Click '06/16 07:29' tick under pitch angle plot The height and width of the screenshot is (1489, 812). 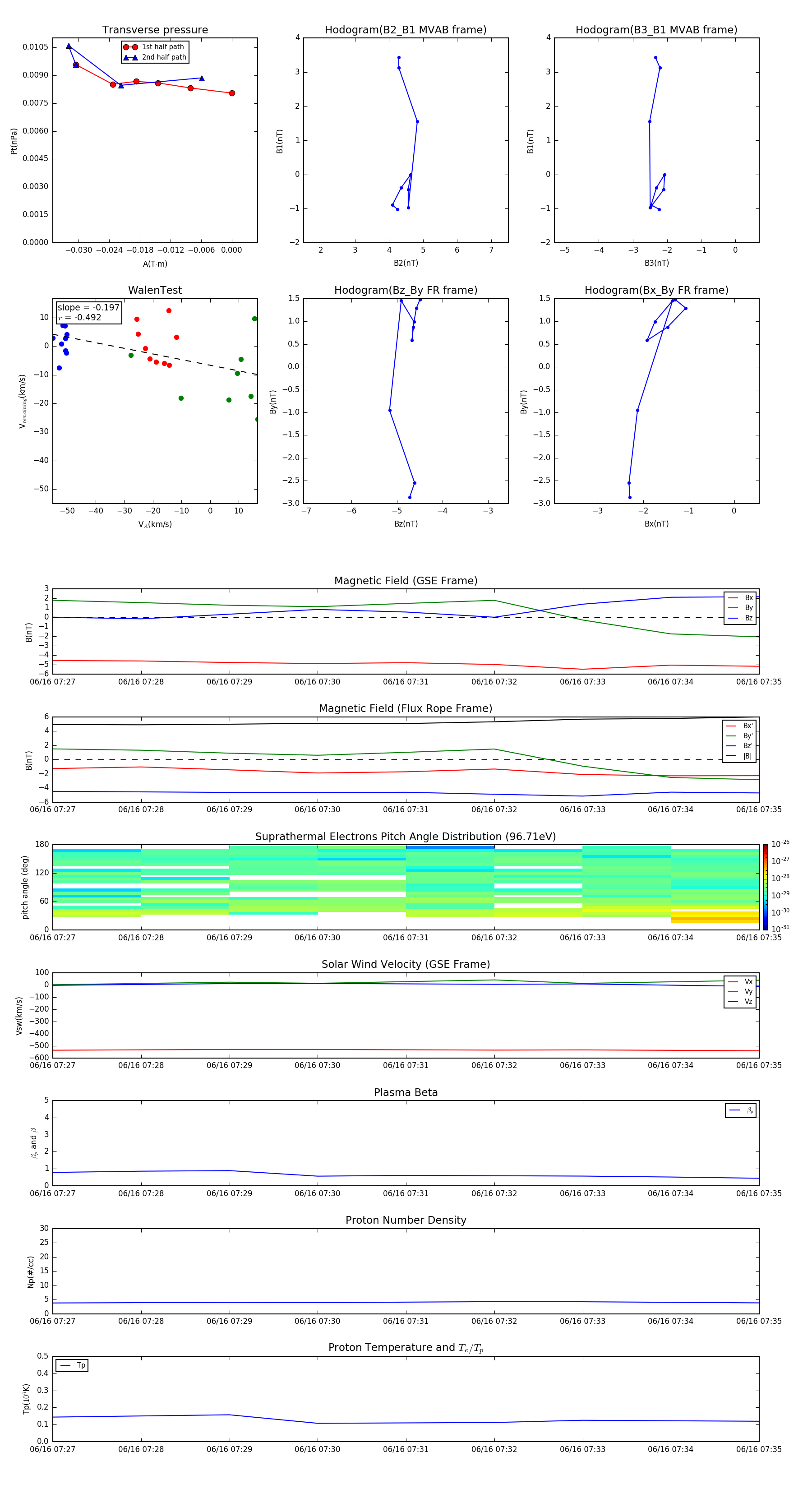(230, 938)
